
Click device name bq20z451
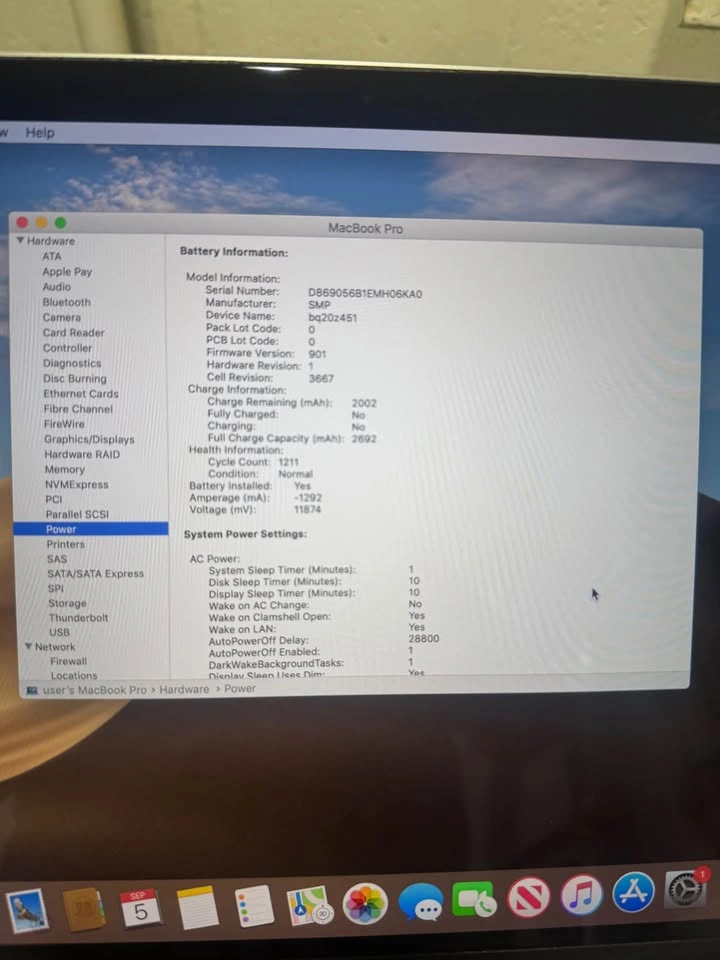point(332,318)
